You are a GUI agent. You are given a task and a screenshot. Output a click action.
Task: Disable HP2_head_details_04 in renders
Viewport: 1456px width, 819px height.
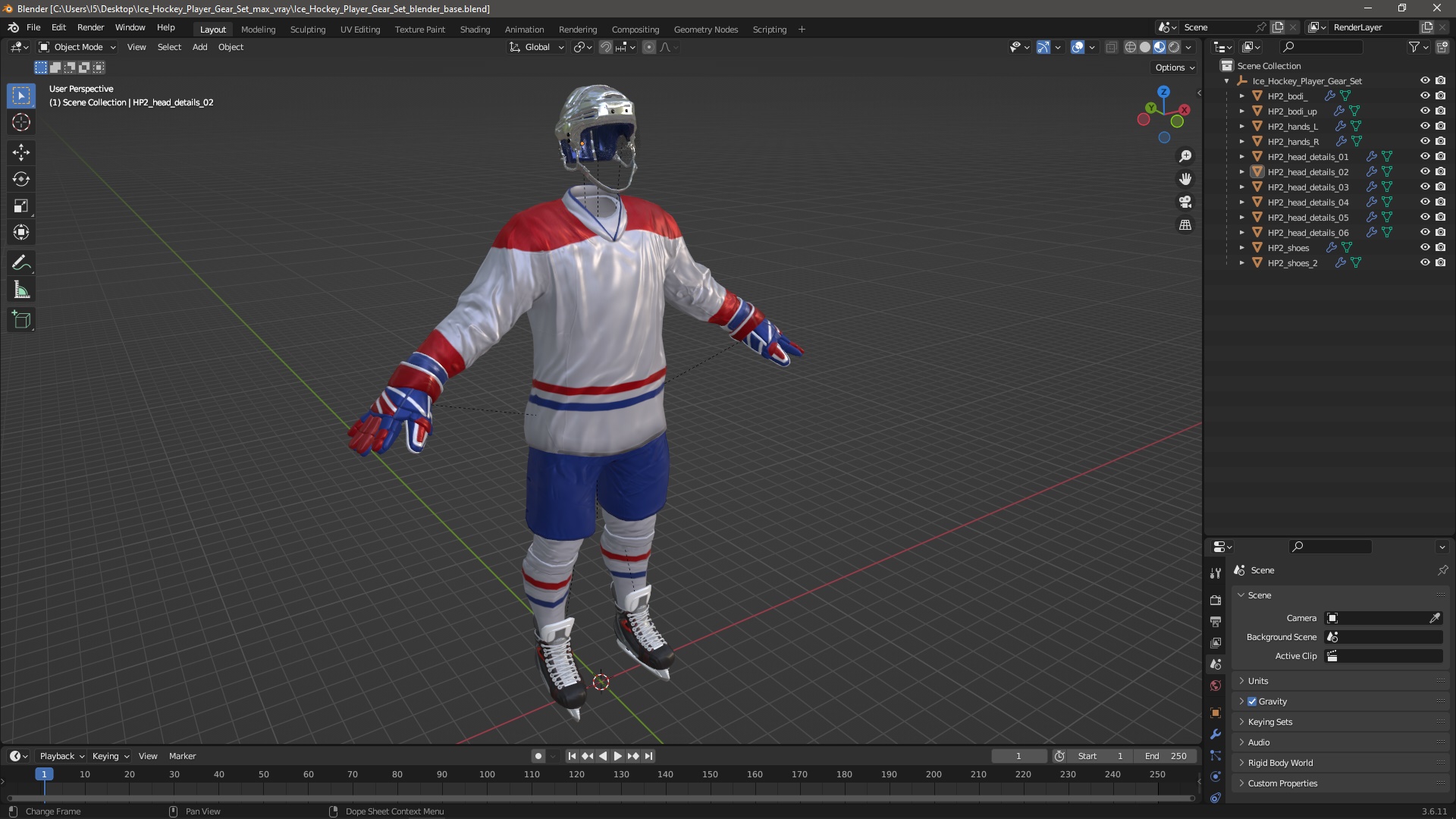tap(1441, 202)
